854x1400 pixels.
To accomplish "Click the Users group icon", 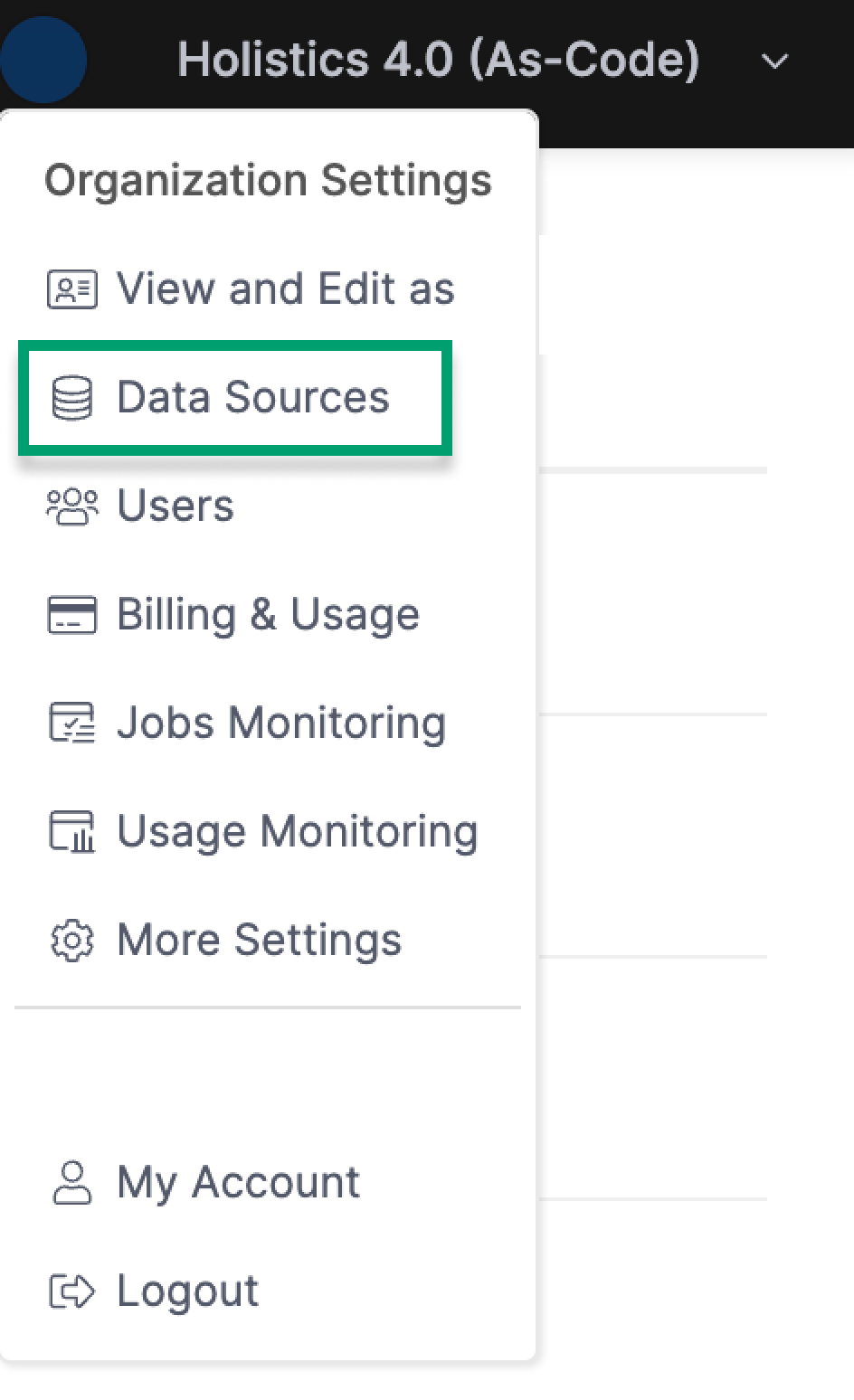I will 71,506.
